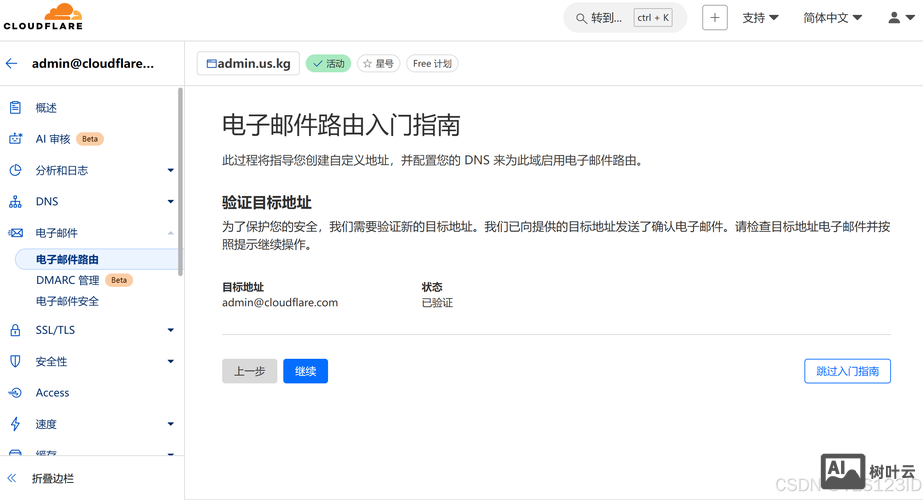Click the Free 计划 plan badge
Viewport: 923px width, 500px height.
click(432, 64)
